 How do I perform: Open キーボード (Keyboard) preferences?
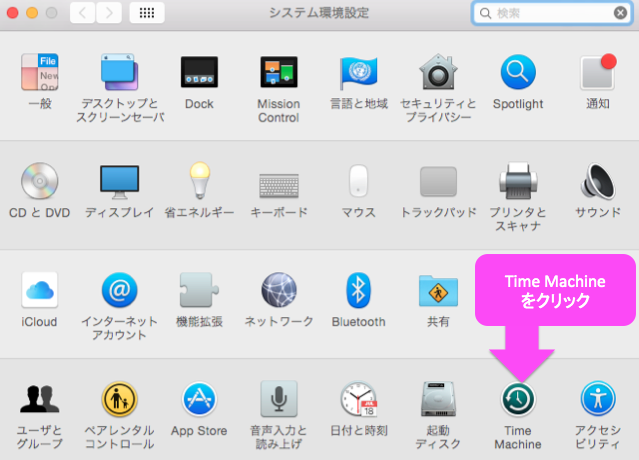(279, 185)
